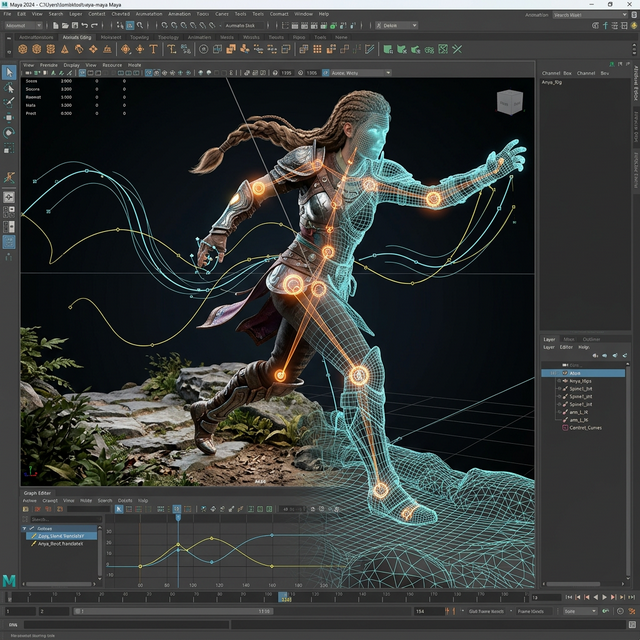Jump to the end of playback range
This screenshot has width=640, height=640.
tap(631, 597)
